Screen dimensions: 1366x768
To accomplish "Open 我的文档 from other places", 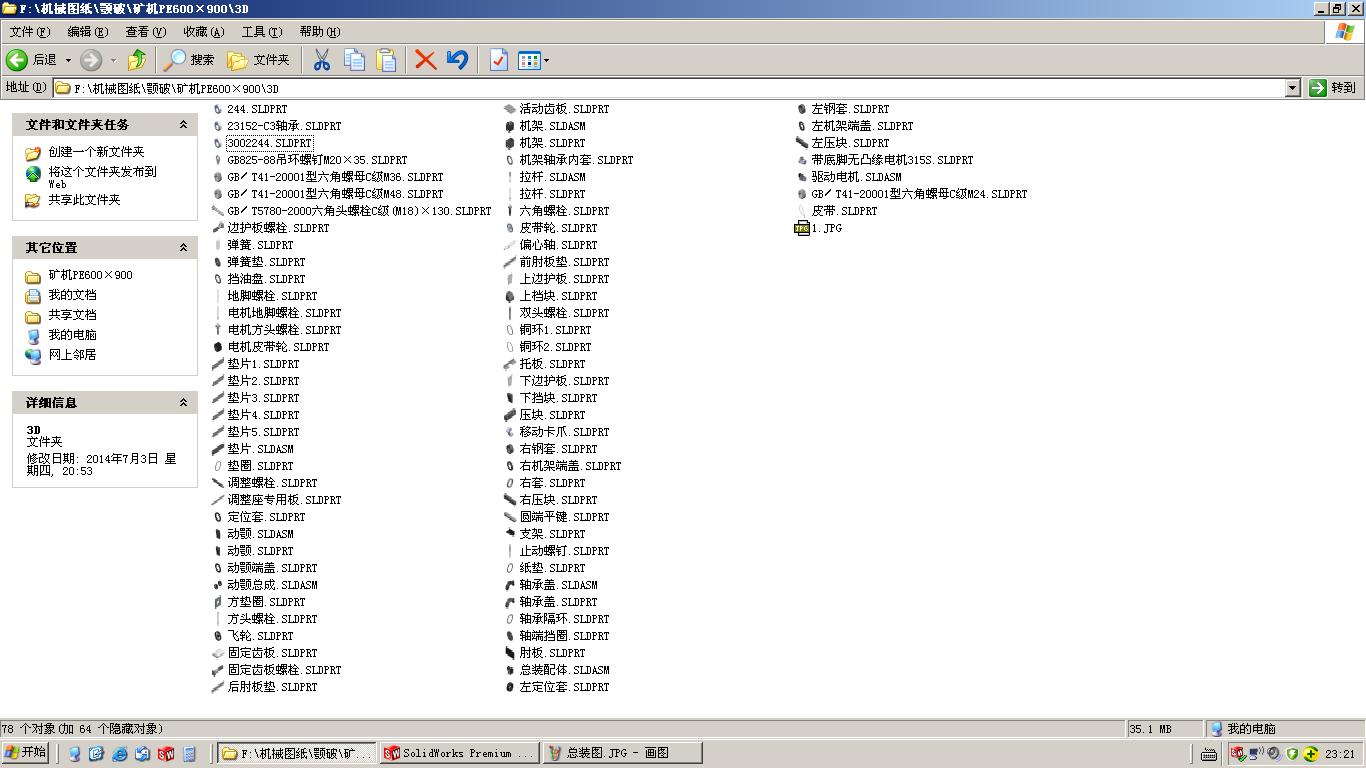I will click(x=72, y=295).
